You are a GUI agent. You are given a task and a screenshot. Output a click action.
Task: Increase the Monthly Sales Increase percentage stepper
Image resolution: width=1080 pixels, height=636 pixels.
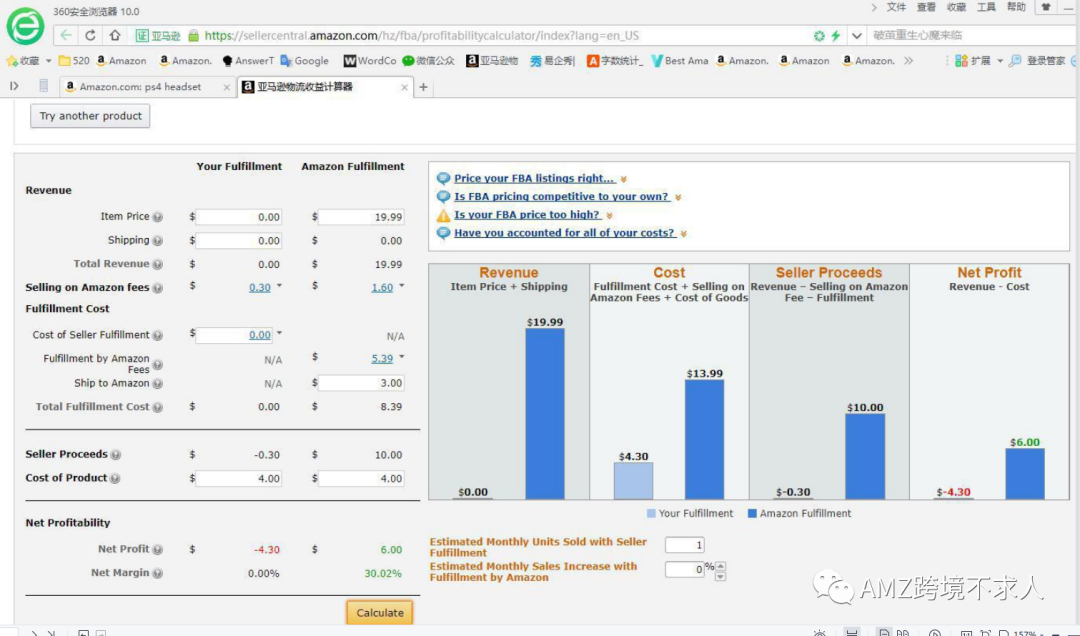pyautogui.click(x=720, y=566)
